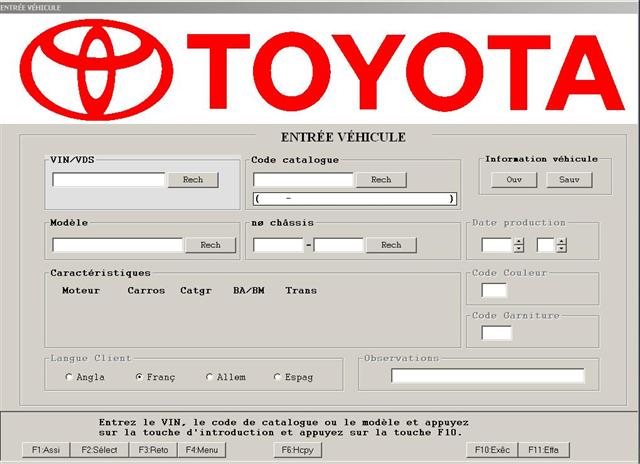Click the Observations text field

(x=488, y=375)
